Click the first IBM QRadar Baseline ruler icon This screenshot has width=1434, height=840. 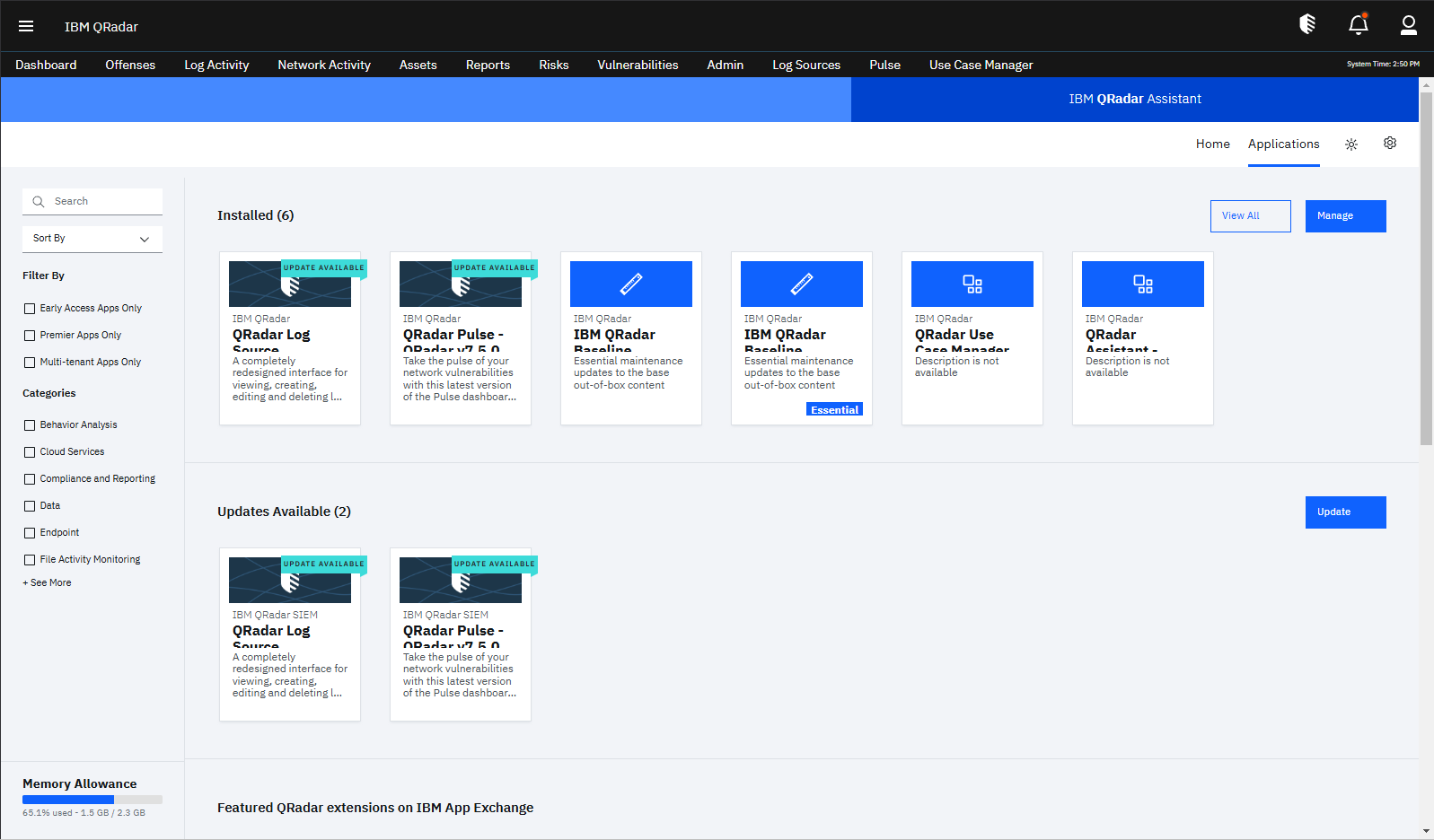[631, 284]
